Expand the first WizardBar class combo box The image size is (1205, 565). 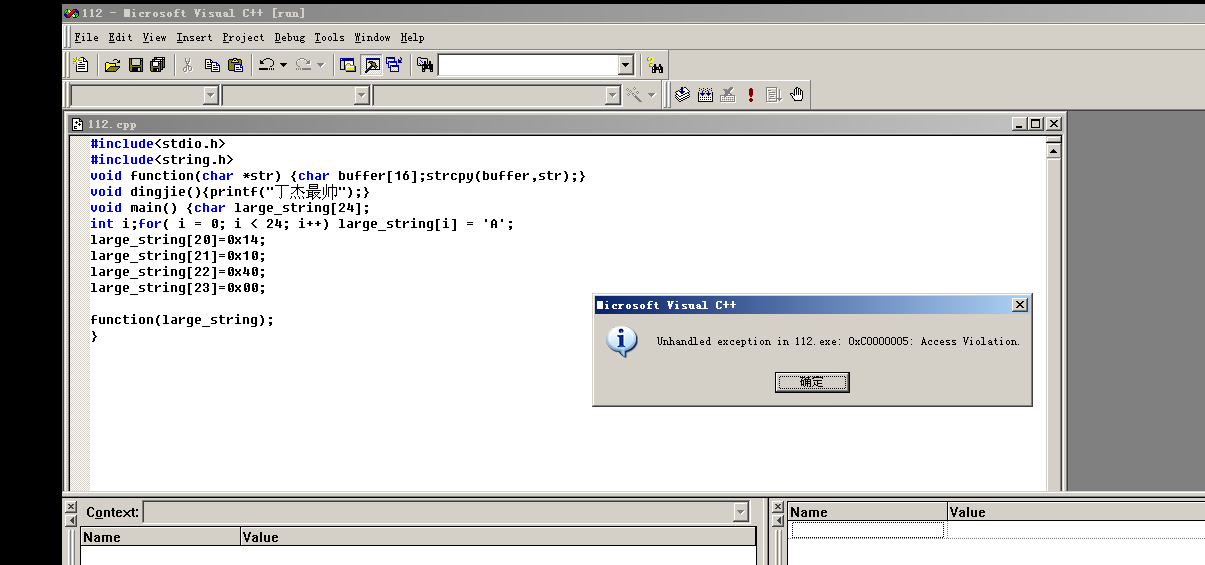point(211,95)
